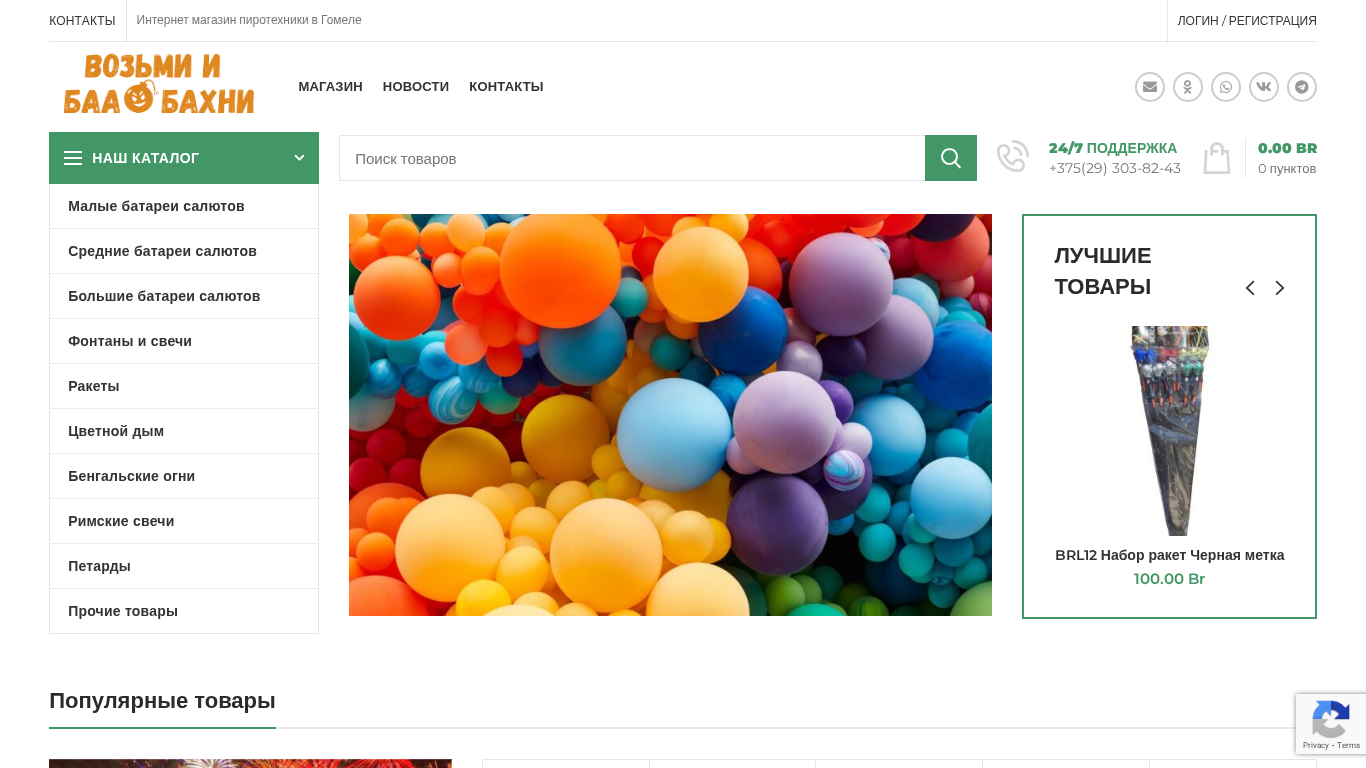Viewport: 1366px width, 768px height.
Task: Click the Лучшие товары heading
Action: [1103, 271]
